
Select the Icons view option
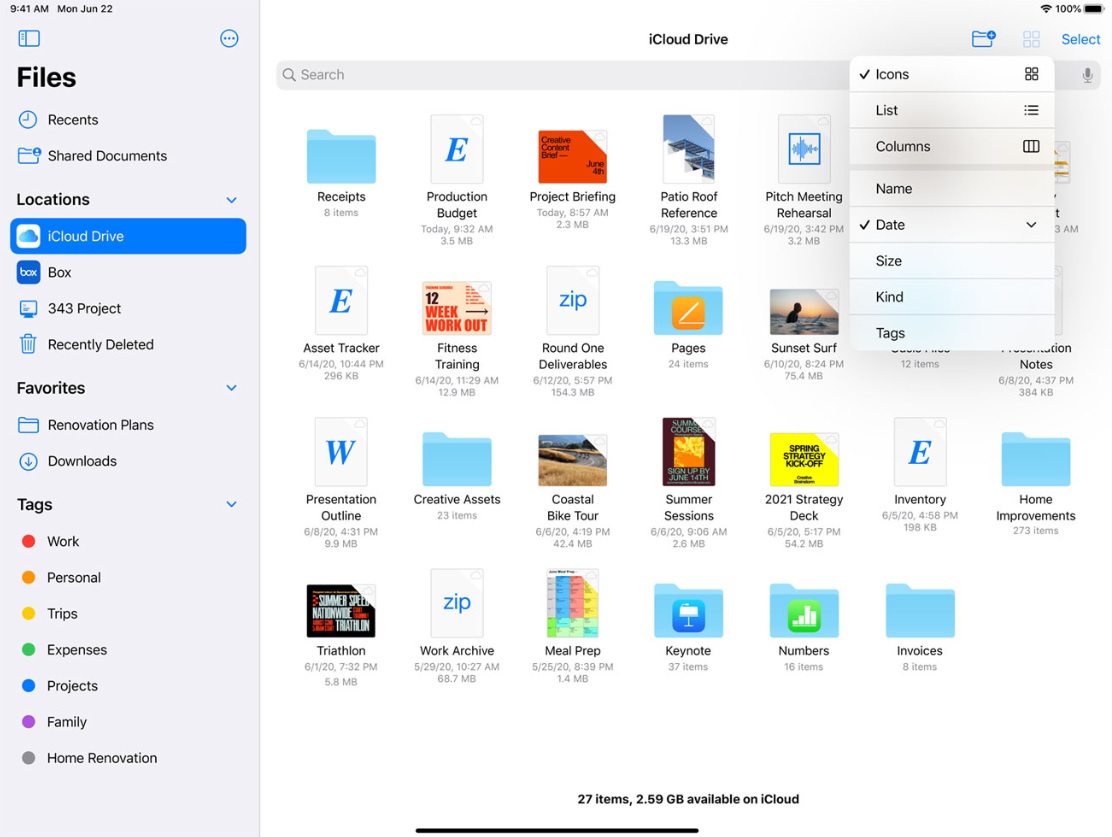(x=951, y=74)
